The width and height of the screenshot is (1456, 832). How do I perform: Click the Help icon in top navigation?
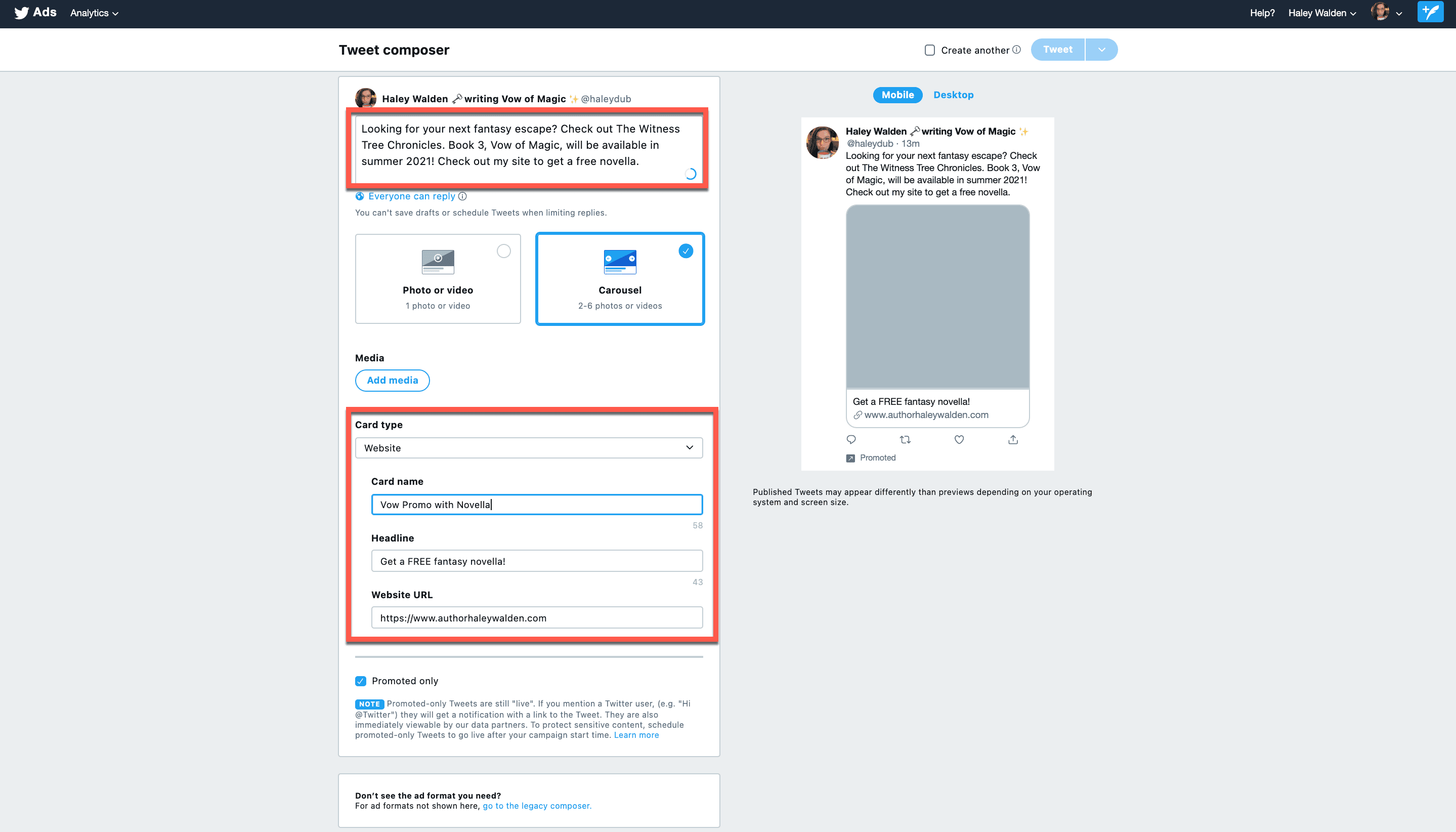point(1262,13)
